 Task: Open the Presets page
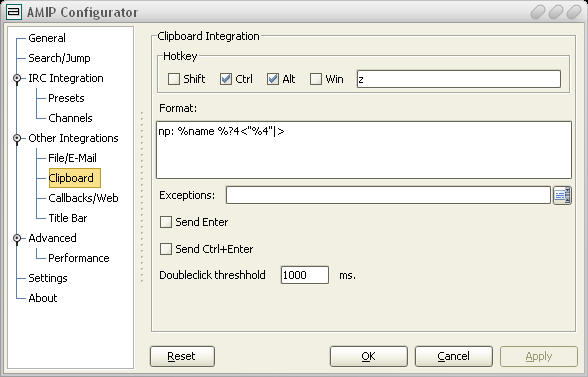(66, 98)
